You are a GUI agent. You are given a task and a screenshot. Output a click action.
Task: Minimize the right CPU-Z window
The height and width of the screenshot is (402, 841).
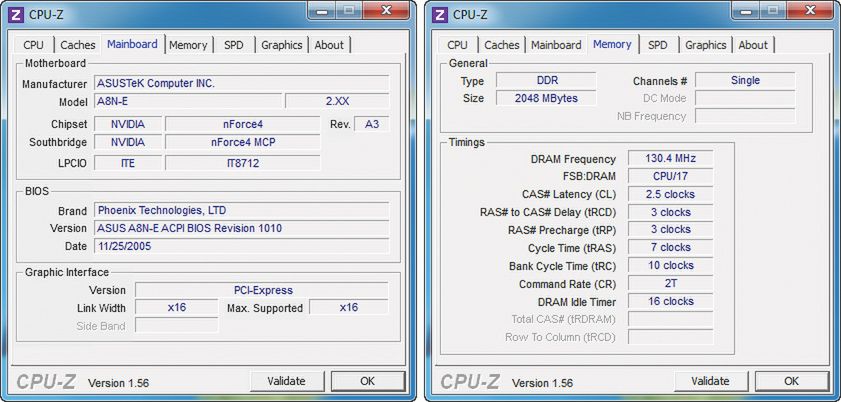[746, 10]
